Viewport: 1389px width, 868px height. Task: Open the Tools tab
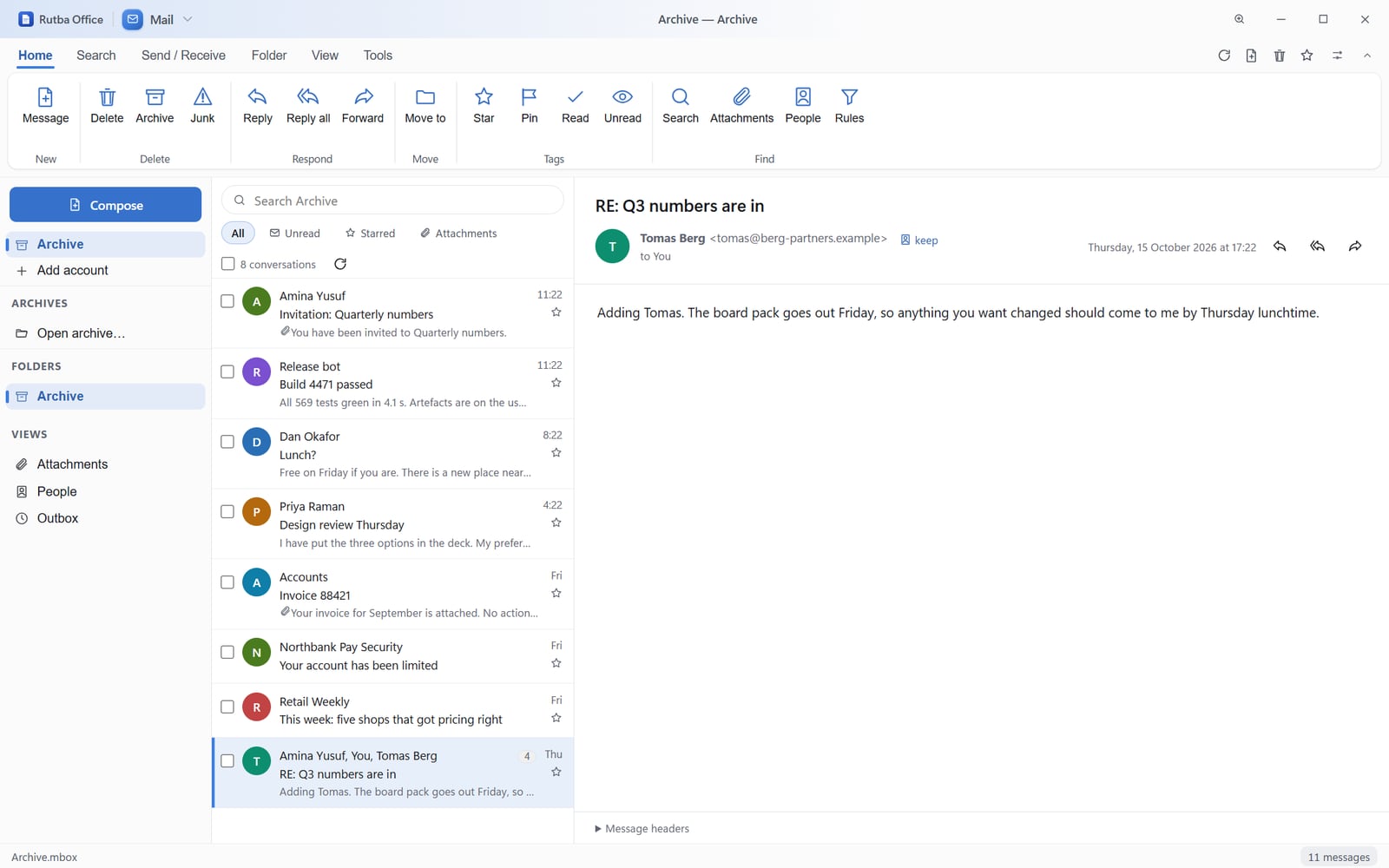click(378, 56)
